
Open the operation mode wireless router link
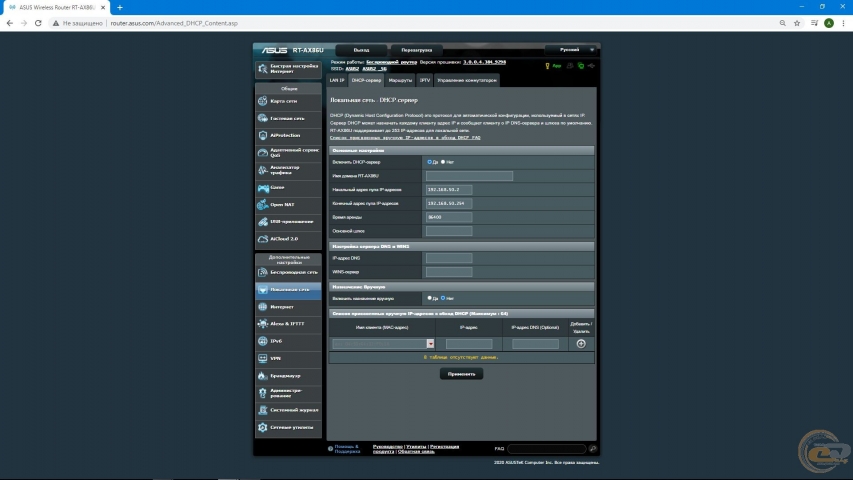(391, 62)
